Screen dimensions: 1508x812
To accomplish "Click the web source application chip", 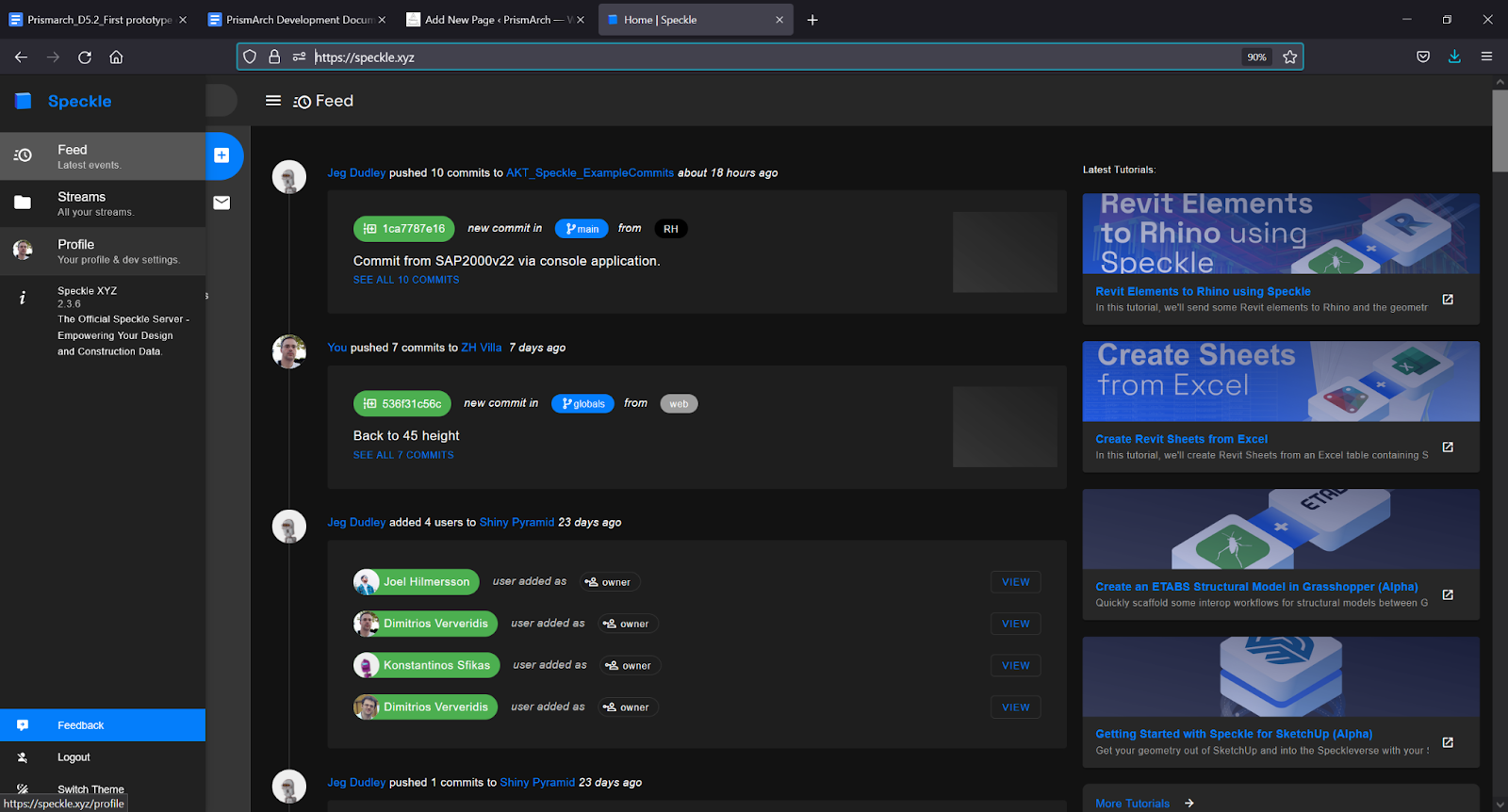I will [679, 404].
